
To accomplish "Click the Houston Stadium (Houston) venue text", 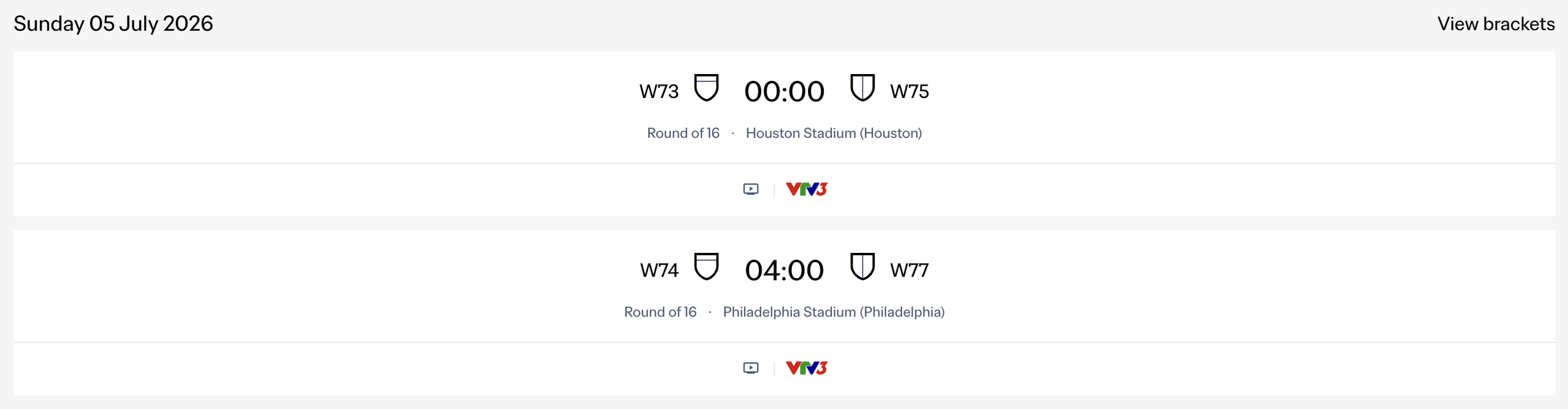I will [x=833, y=133].
